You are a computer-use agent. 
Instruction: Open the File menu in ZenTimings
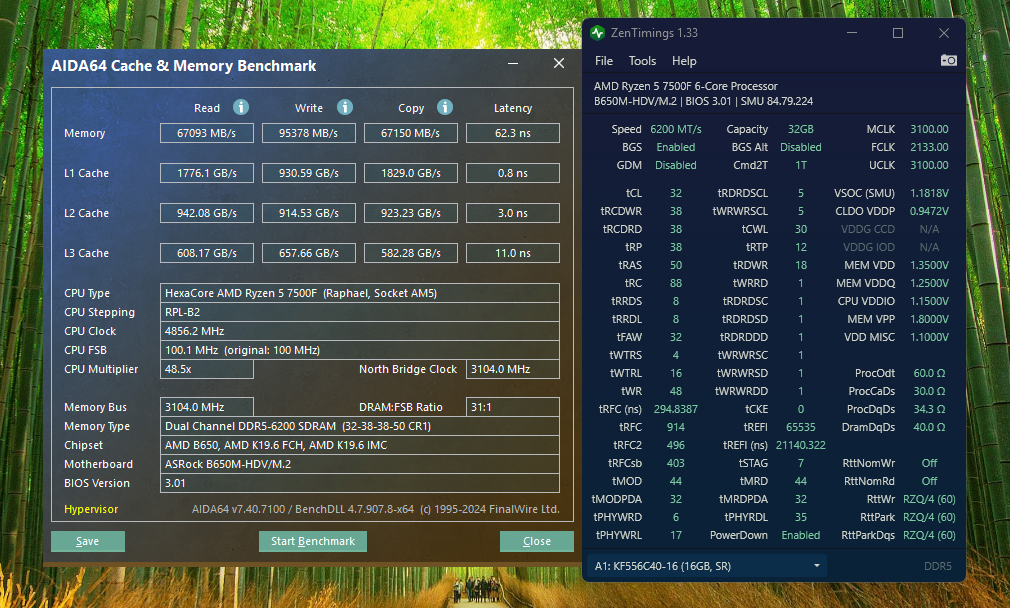click(x=604, y=61)
